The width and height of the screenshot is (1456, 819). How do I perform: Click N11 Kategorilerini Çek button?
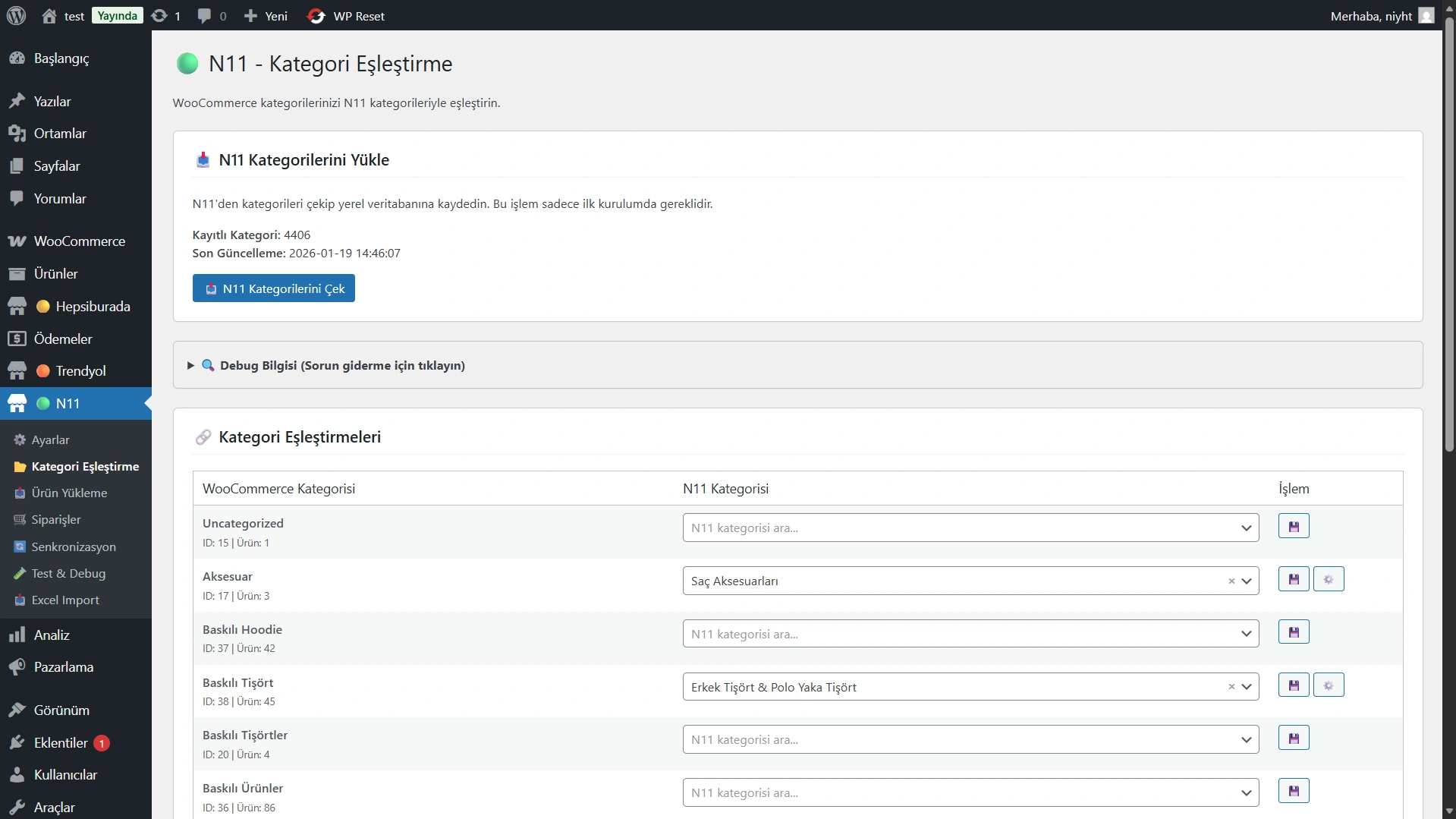(274, 289)
